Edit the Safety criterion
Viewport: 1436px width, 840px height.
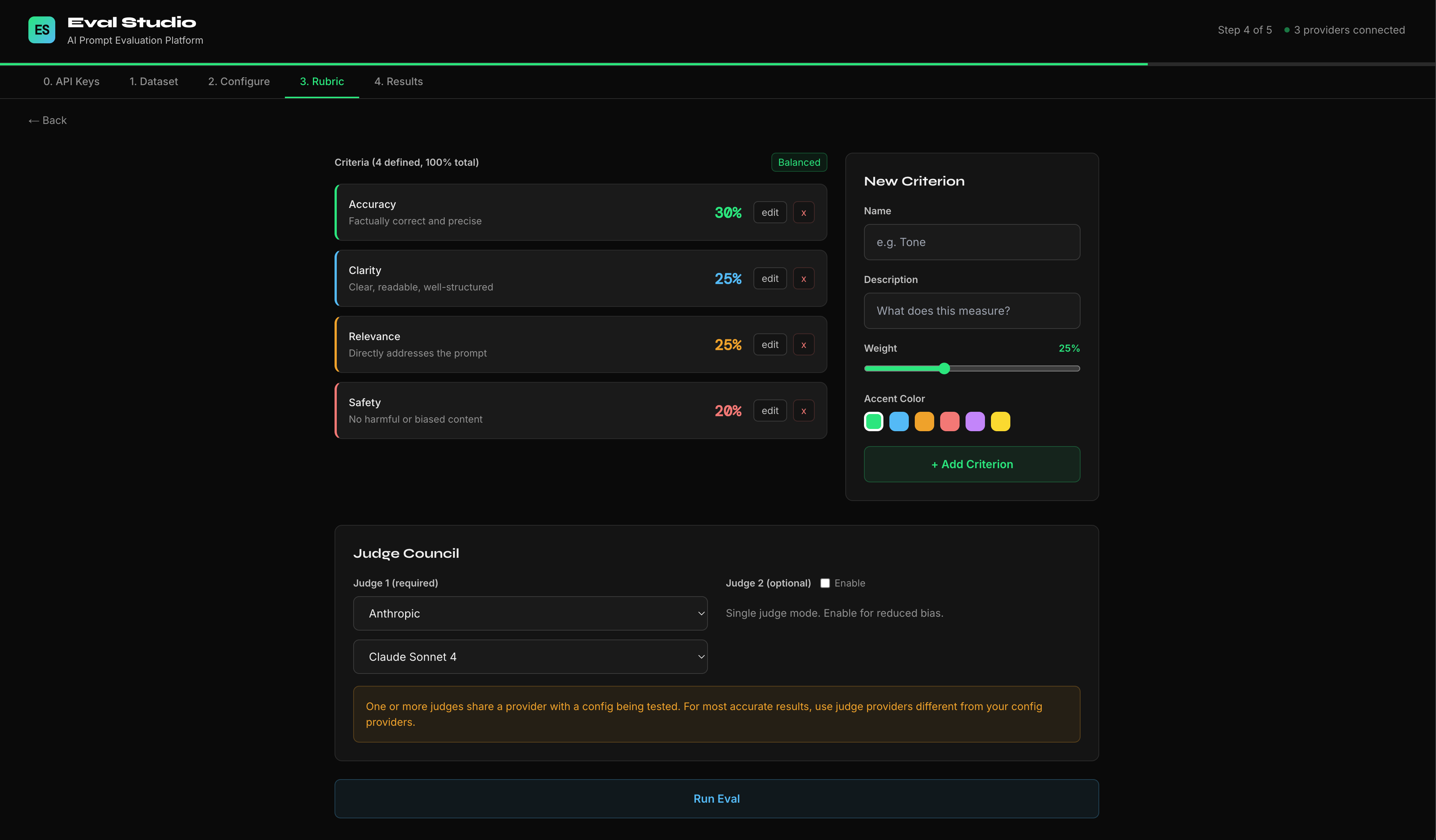[770, 411]
